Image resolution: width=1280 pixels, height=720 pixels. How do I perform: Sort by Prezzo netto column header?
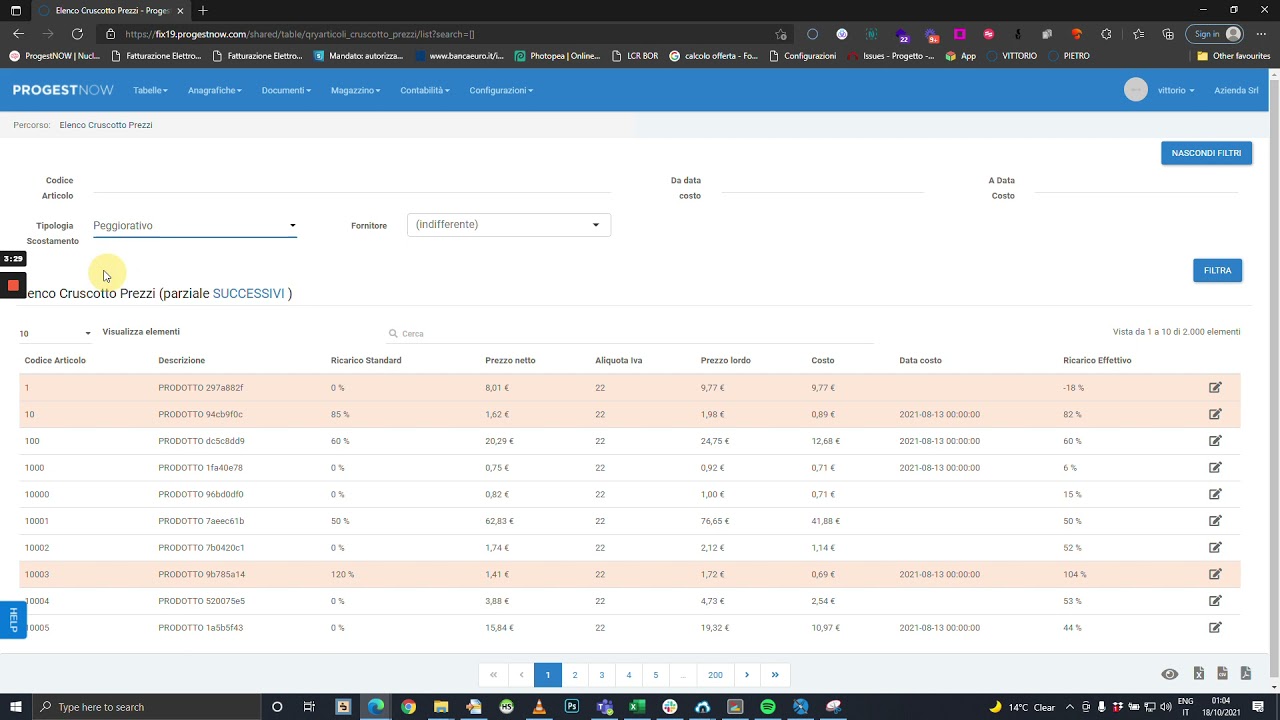point(510,360)
